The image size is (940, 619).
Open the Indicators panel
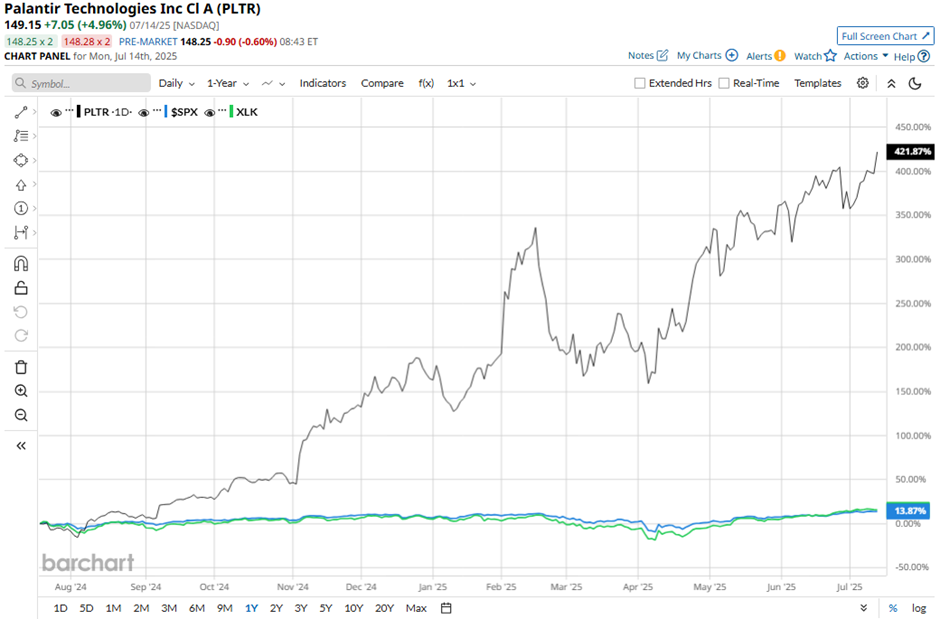[323, 83]
